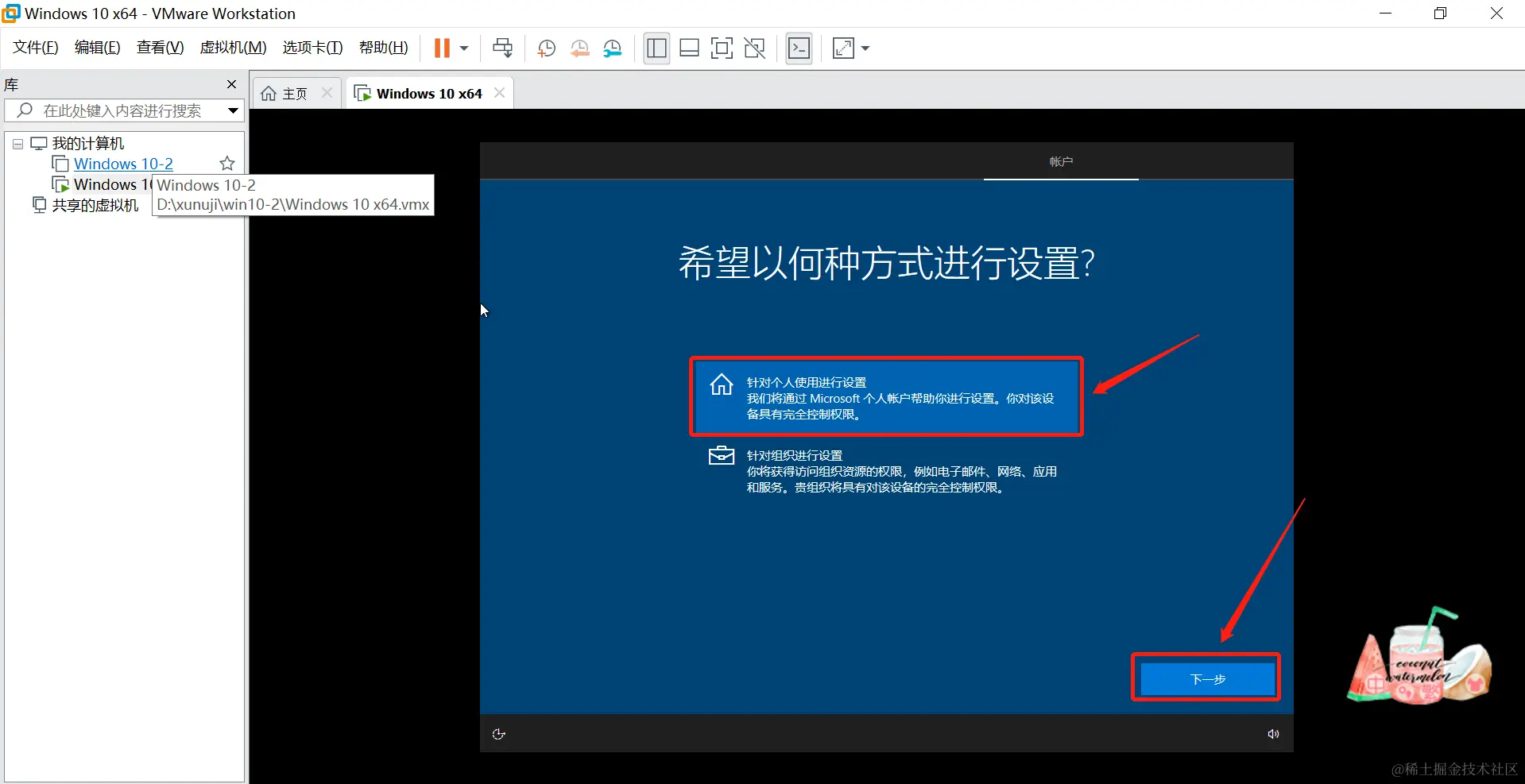The height and width of the screenshot is (784, 1525).
Task: Open the 选项卡(T) menu
Action: click(x=312, y=48)
